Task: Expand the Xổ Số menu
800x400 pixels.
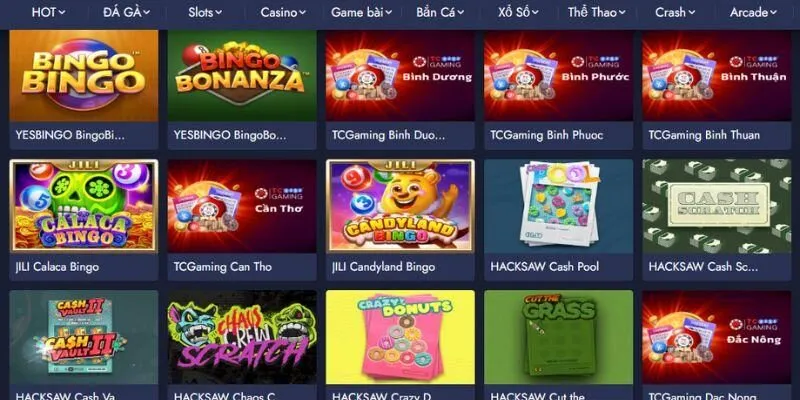Action: [518, 13]
